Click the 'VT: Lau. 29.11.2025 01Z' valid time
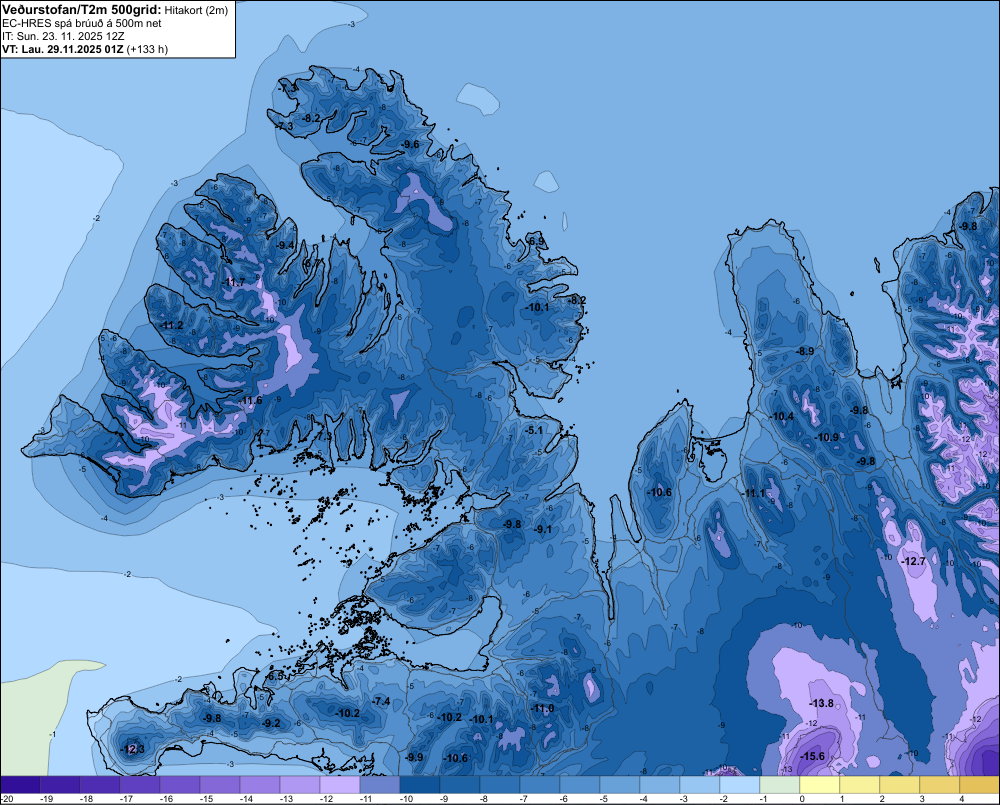The image size is (1000, 805). [x=62, y=49]
